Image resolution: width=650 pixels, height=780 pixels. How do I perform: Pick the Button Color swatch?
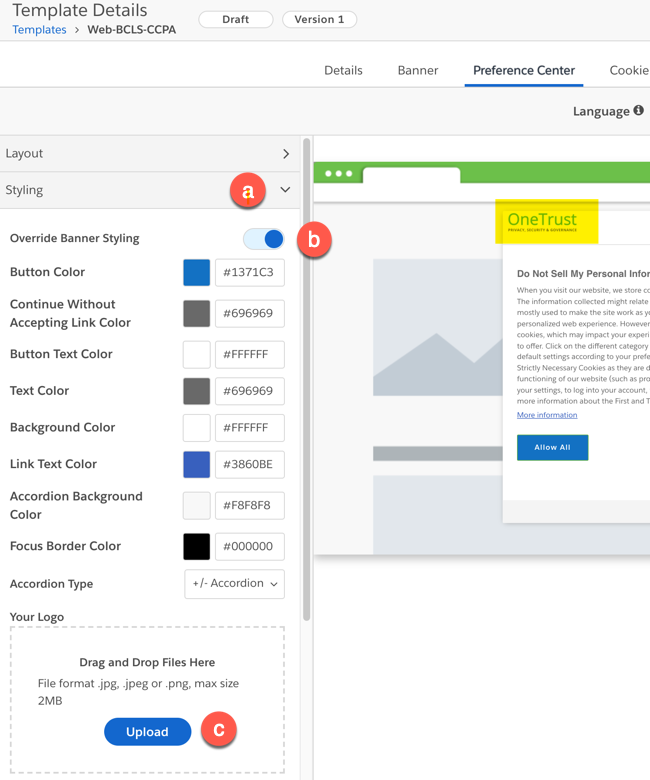(196, 272)
